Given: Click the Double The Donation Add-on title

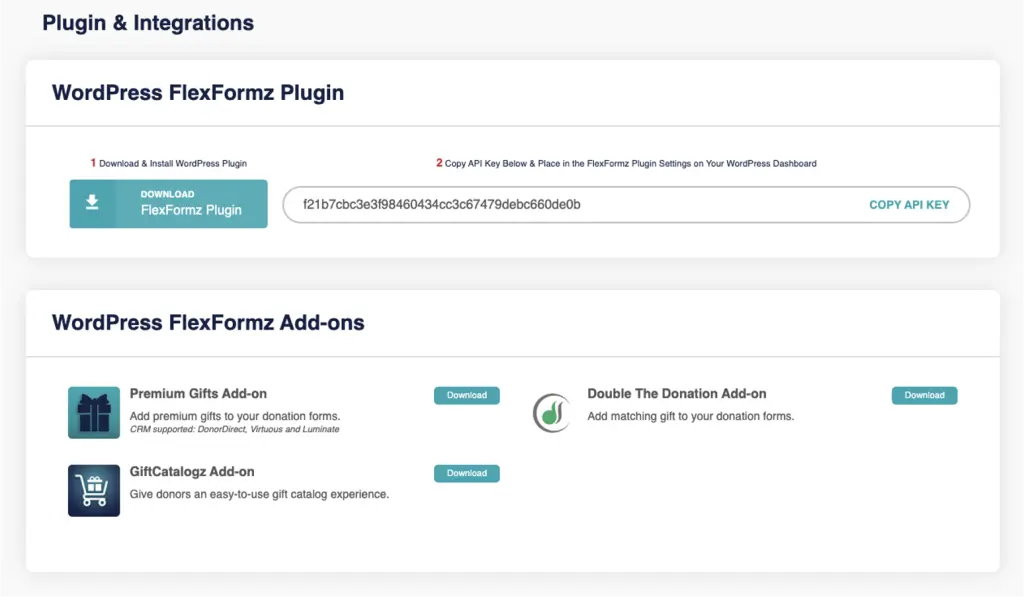Looking at the screenshot, I should (677, 394).
